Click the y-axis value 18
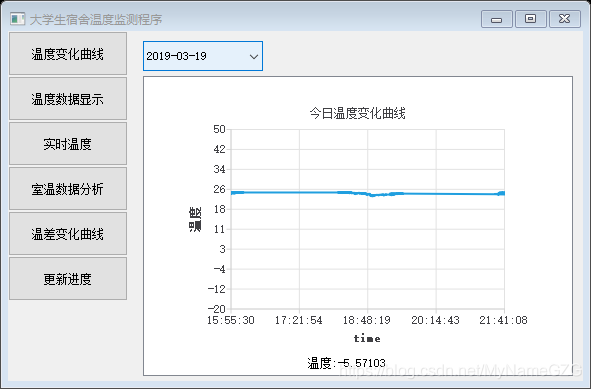 click(219, 209)
